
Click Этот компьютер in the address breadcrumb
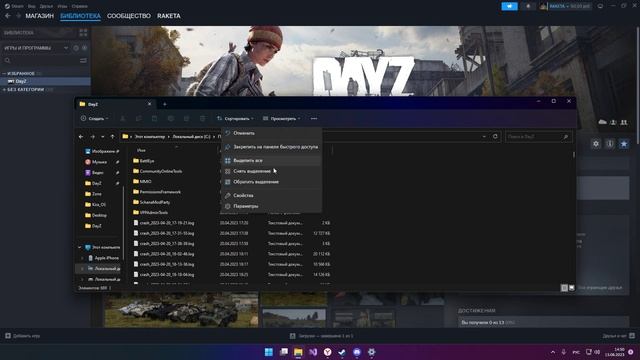[x=150, y=137]
